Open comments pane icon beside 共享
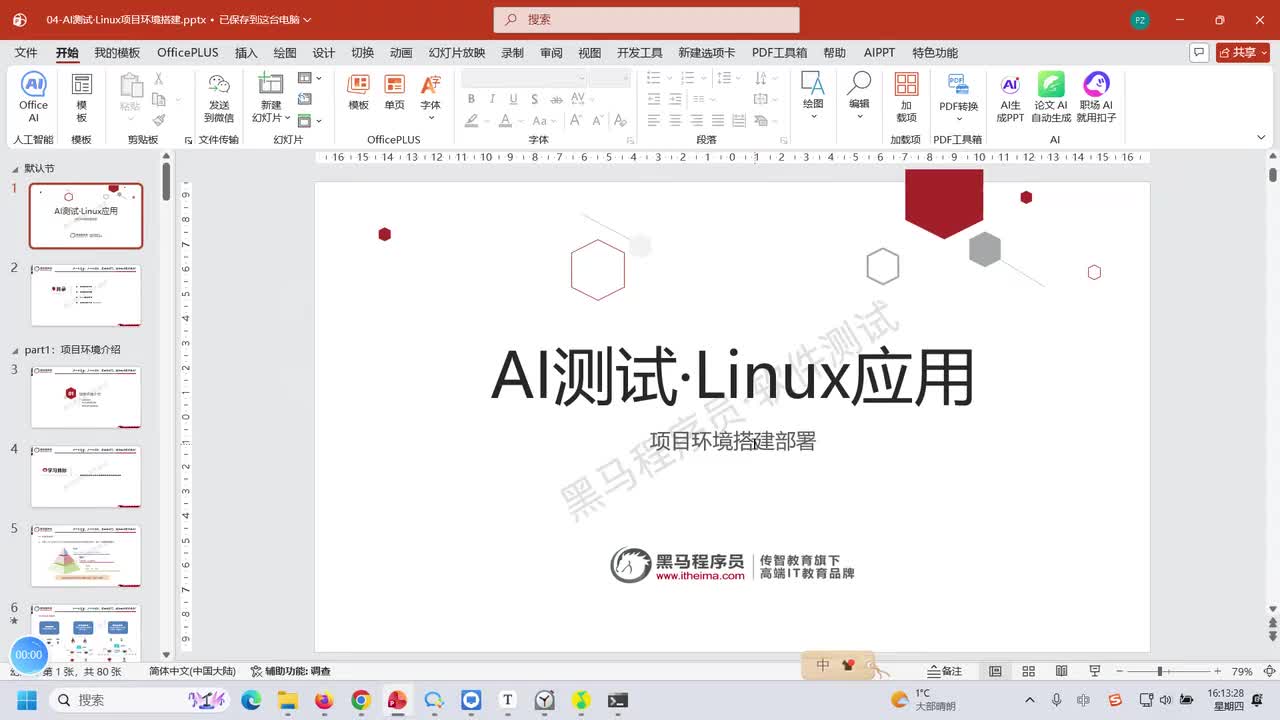This screenshot has height=720, width=1280. pyautogui.click(x=1199, y=52)
